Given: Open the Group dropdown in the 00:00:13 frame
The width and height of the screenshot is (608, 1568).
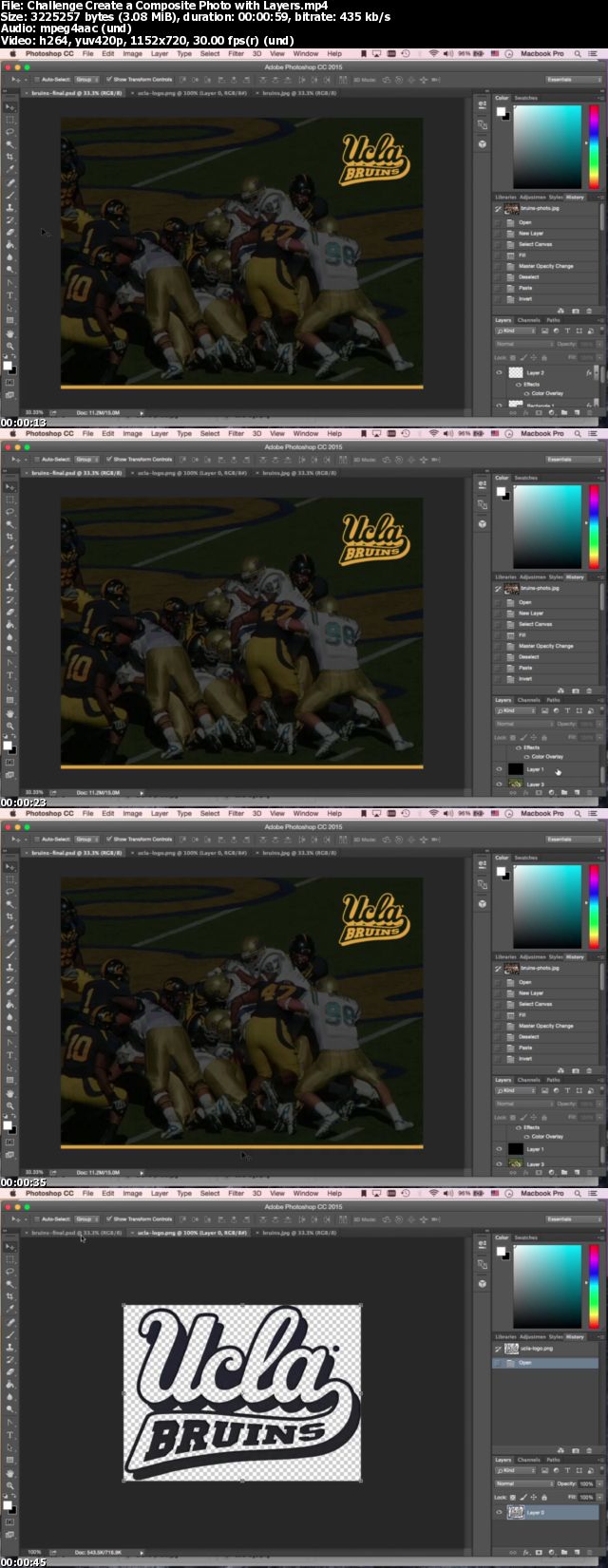Looking at the screenshot, I should (86, 80).
